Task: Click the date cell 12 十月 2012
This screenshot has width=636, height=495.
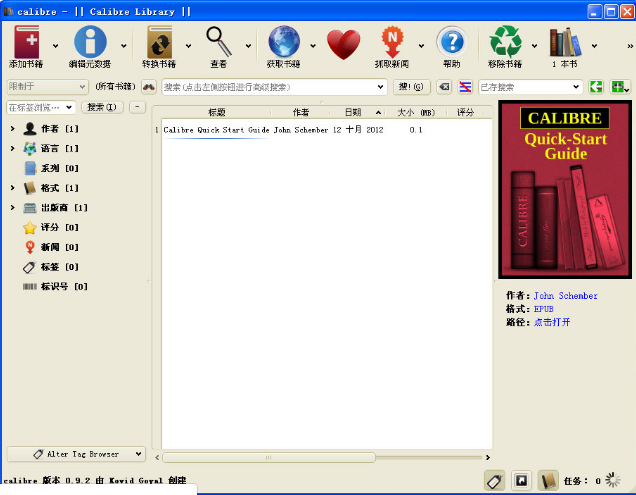Action: (358, 130)
